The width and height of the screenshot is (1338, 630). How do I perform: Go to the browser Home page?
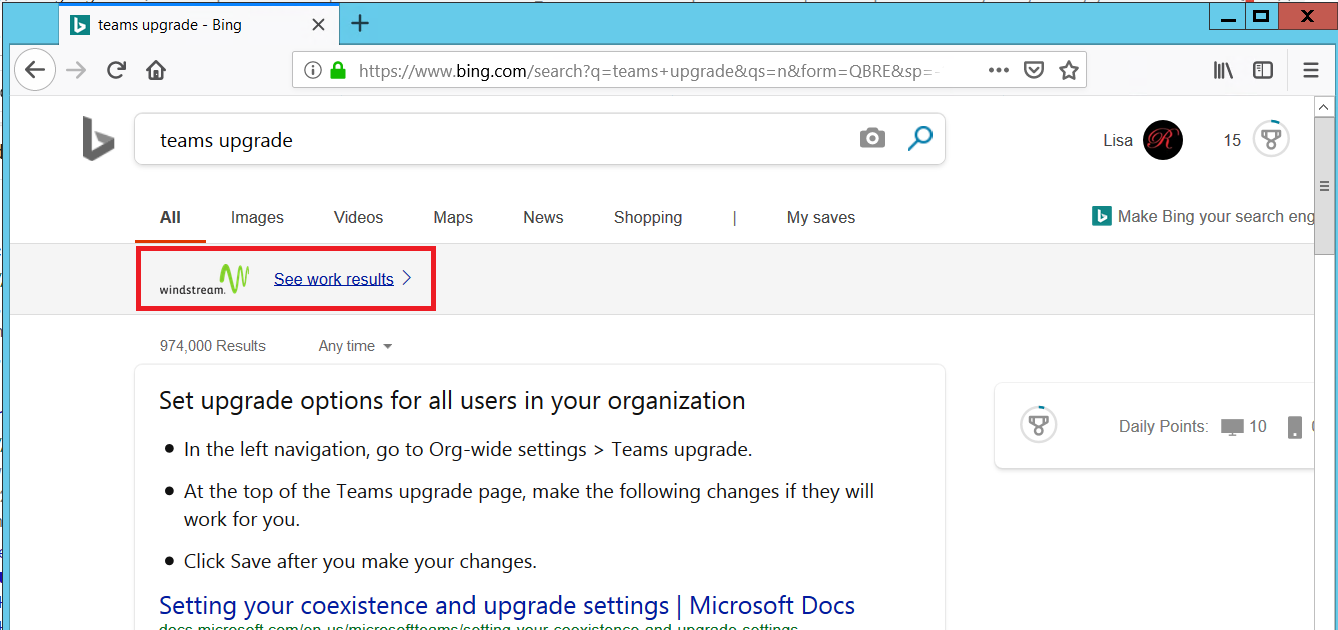[x=156, y=70]
